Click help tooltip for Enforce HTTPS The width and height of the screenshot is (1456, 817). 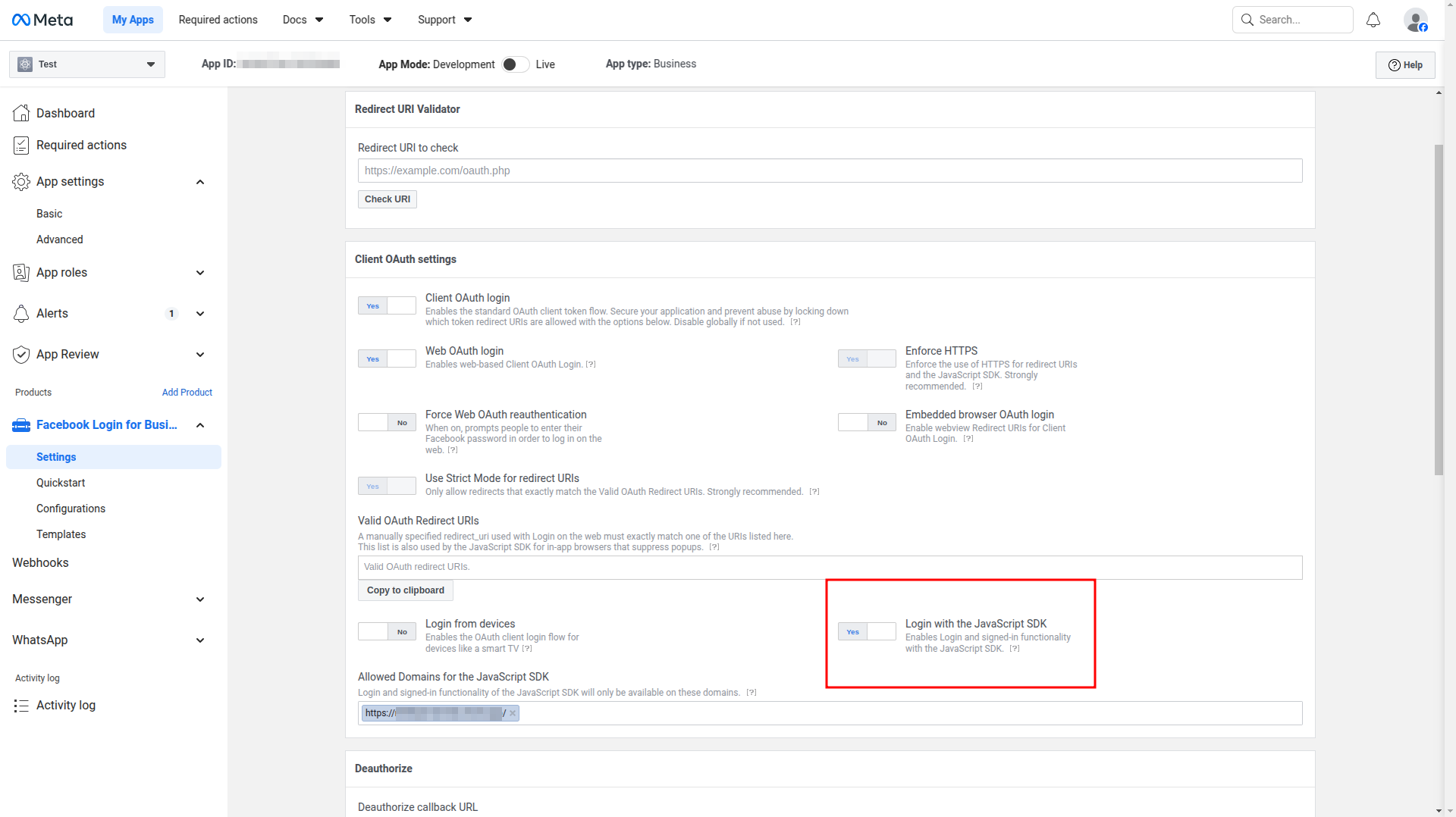[977, 387]
